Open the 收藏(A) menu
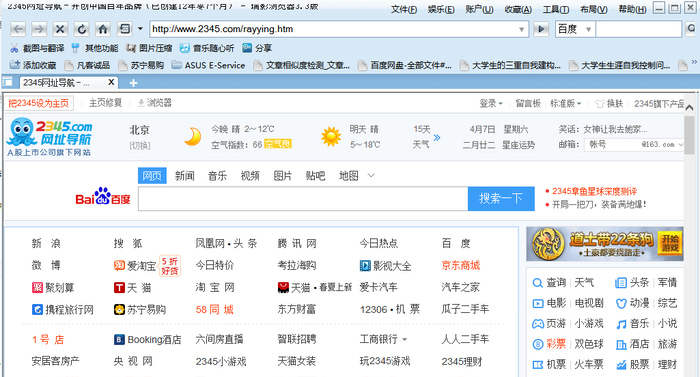The width and height of the screenshot is (700, 377). (518, 9)
